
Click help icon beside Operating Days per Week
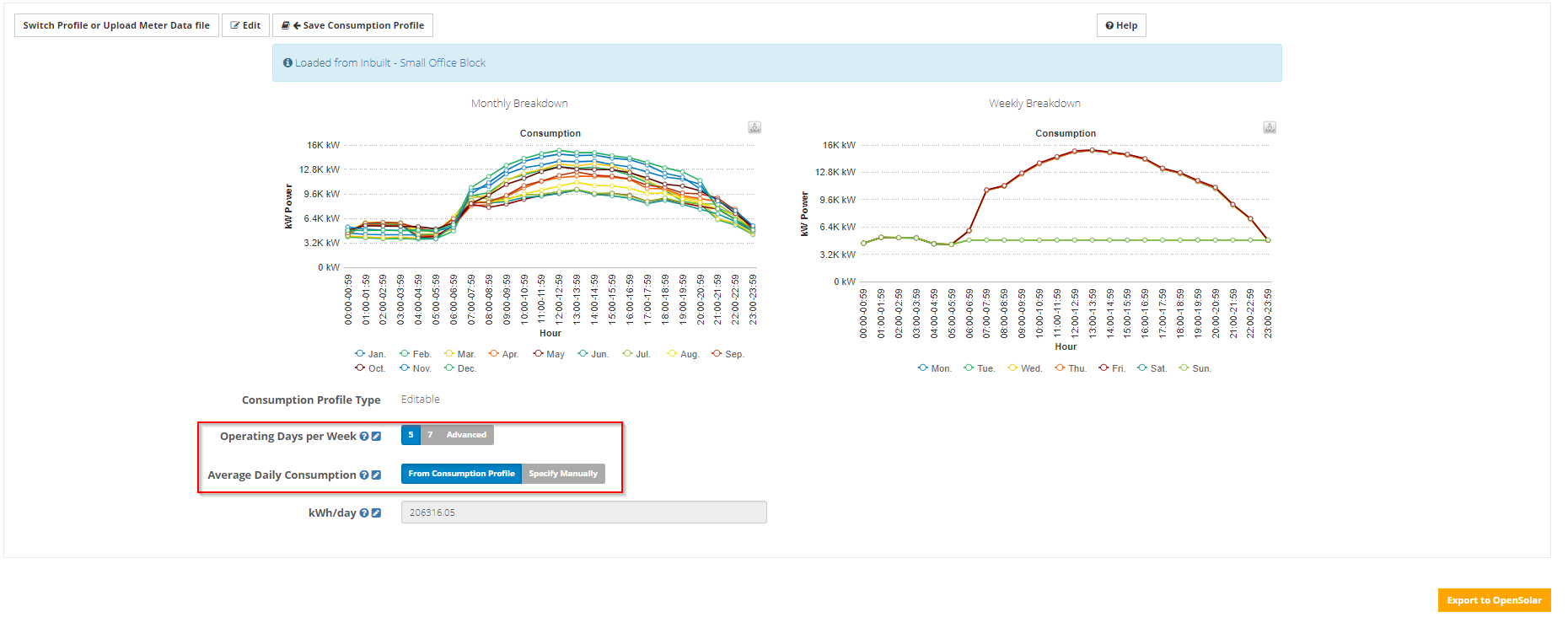click(x=364, y=437)
